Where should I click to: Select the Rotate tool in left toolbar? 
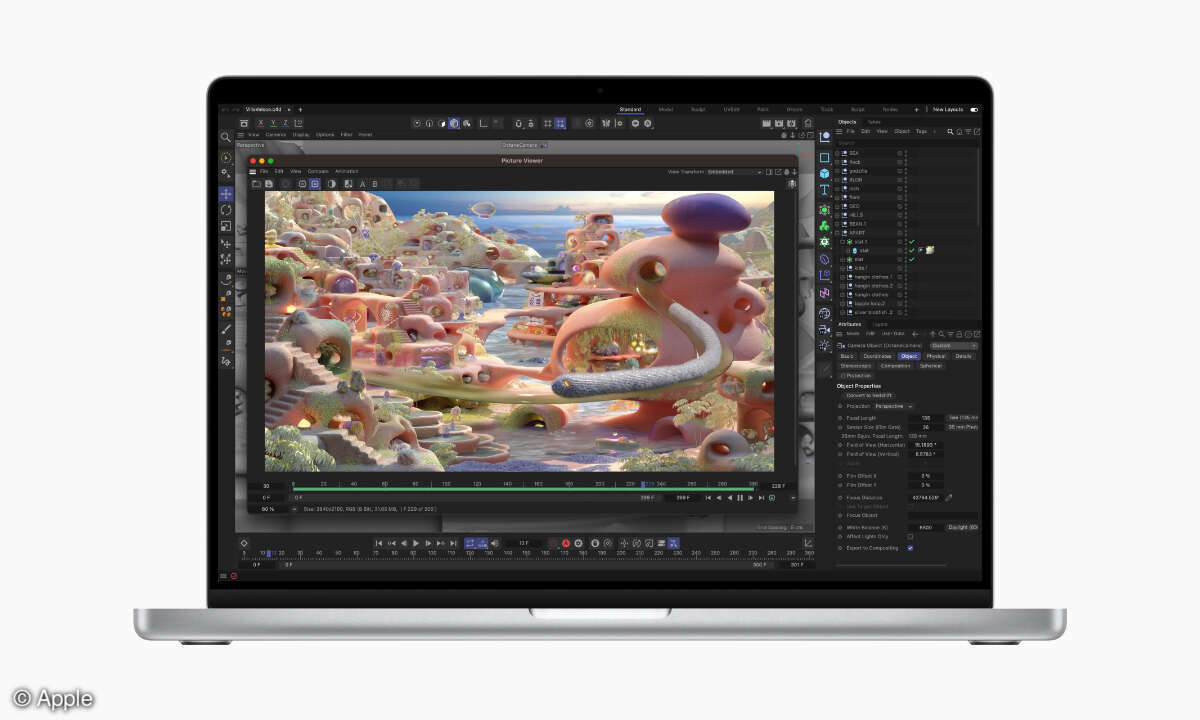click(226, 210)
